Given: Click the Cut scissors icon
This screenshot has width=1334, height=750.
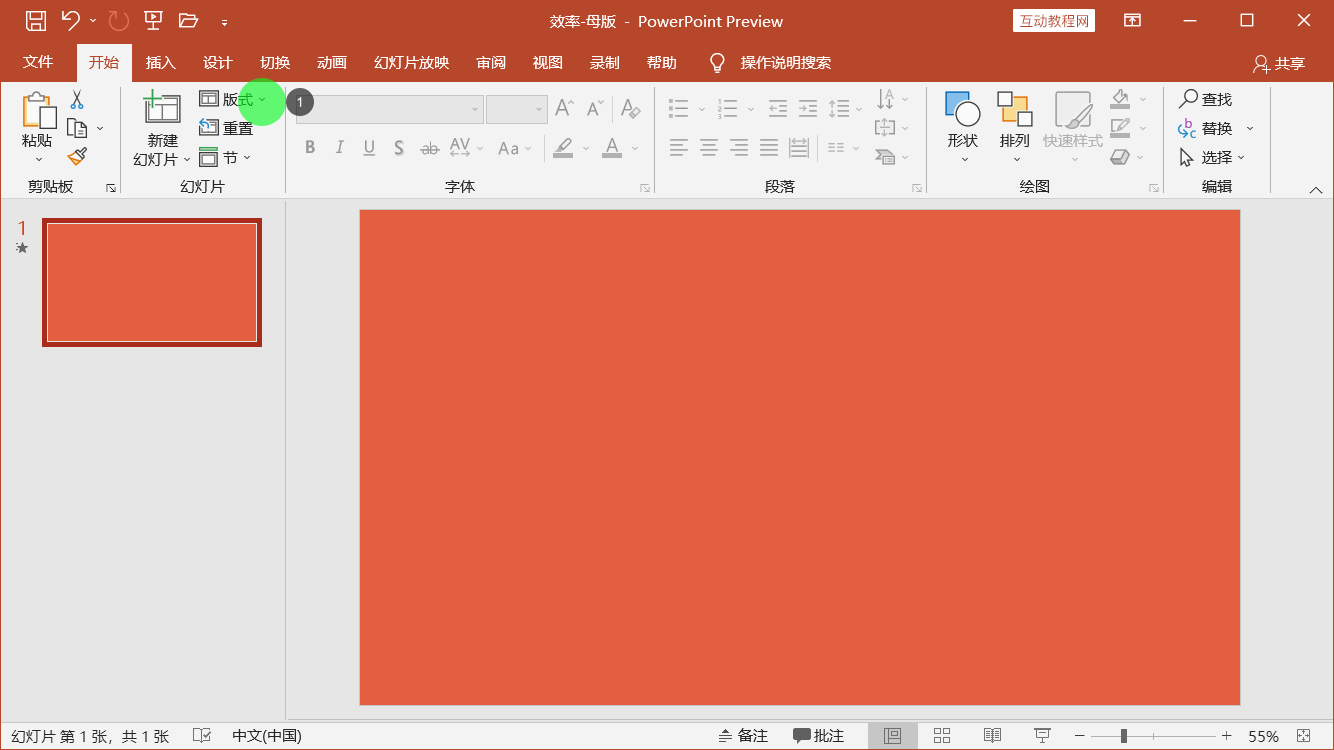Looking at the screenshot, I should (x=77, y=100).
